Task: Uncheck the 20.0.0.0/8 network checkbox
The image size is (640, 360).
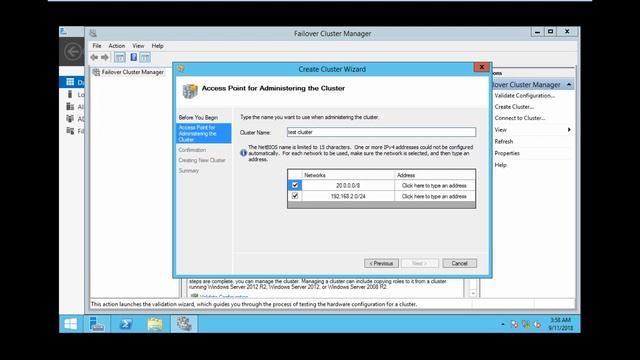Action: [x=295, y=185]
